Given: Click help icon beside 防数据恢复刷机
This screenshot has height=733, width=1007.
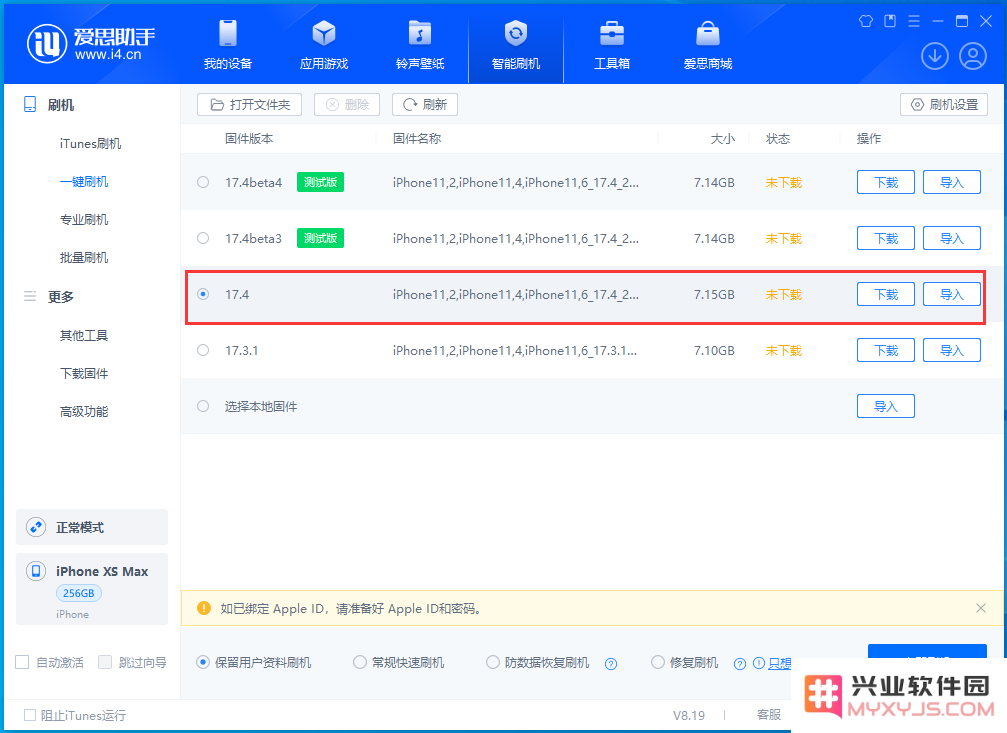Looking at the screenshot, I should coord(611,664).
